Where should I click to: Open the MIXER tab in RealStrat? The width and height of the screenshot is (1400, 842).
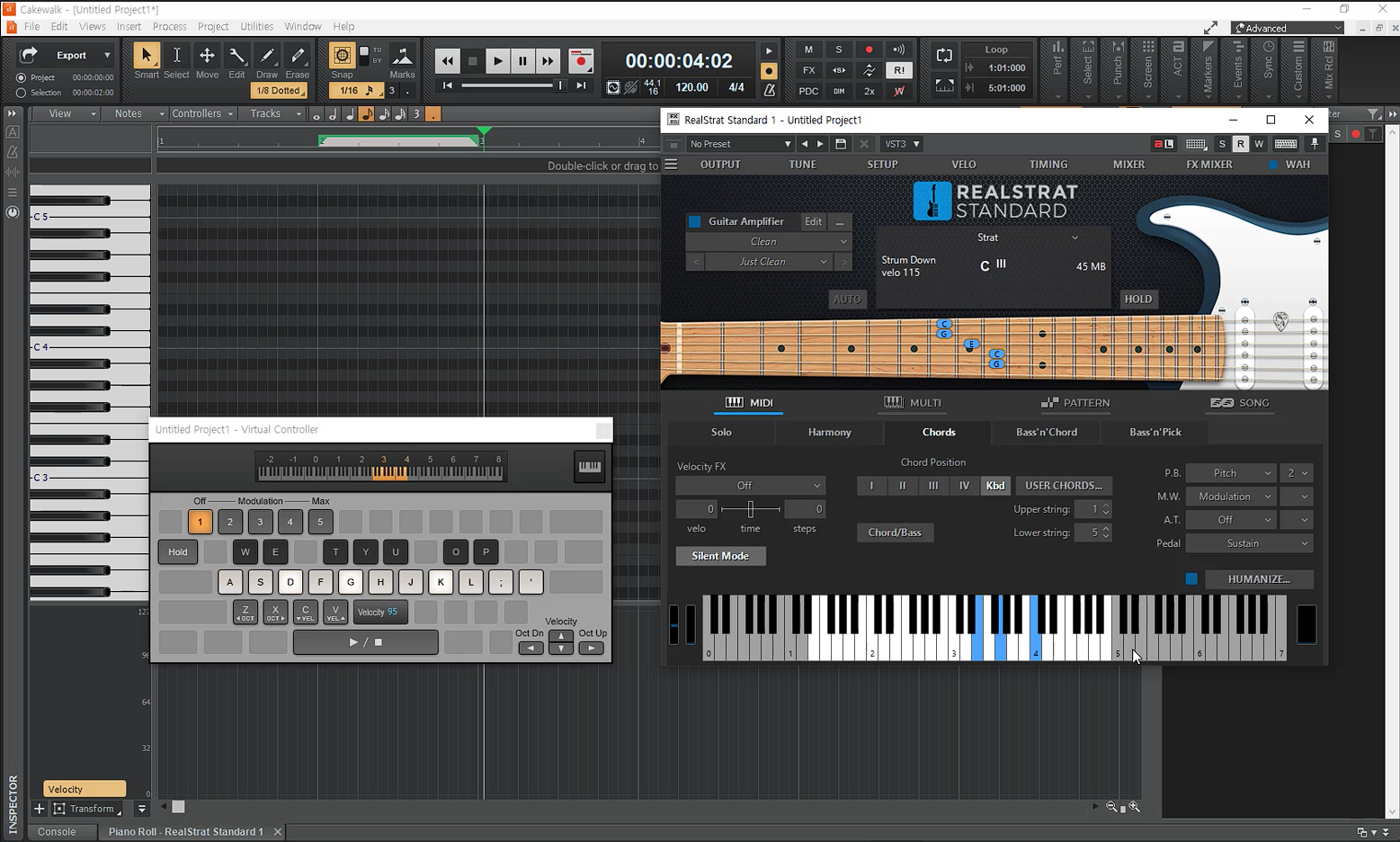tap(1128, 165)
